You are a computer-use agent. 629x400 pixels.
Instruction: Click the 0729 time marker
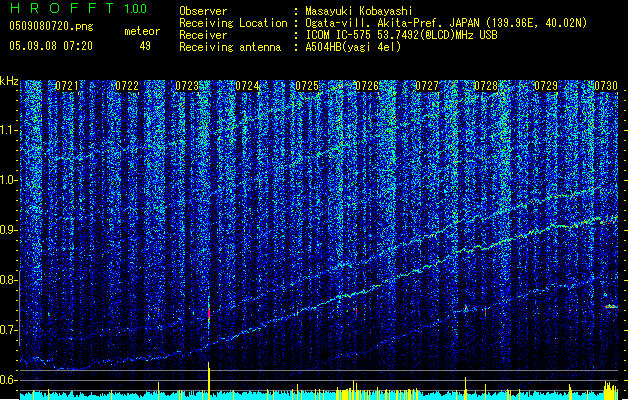[x=546, y=86]
